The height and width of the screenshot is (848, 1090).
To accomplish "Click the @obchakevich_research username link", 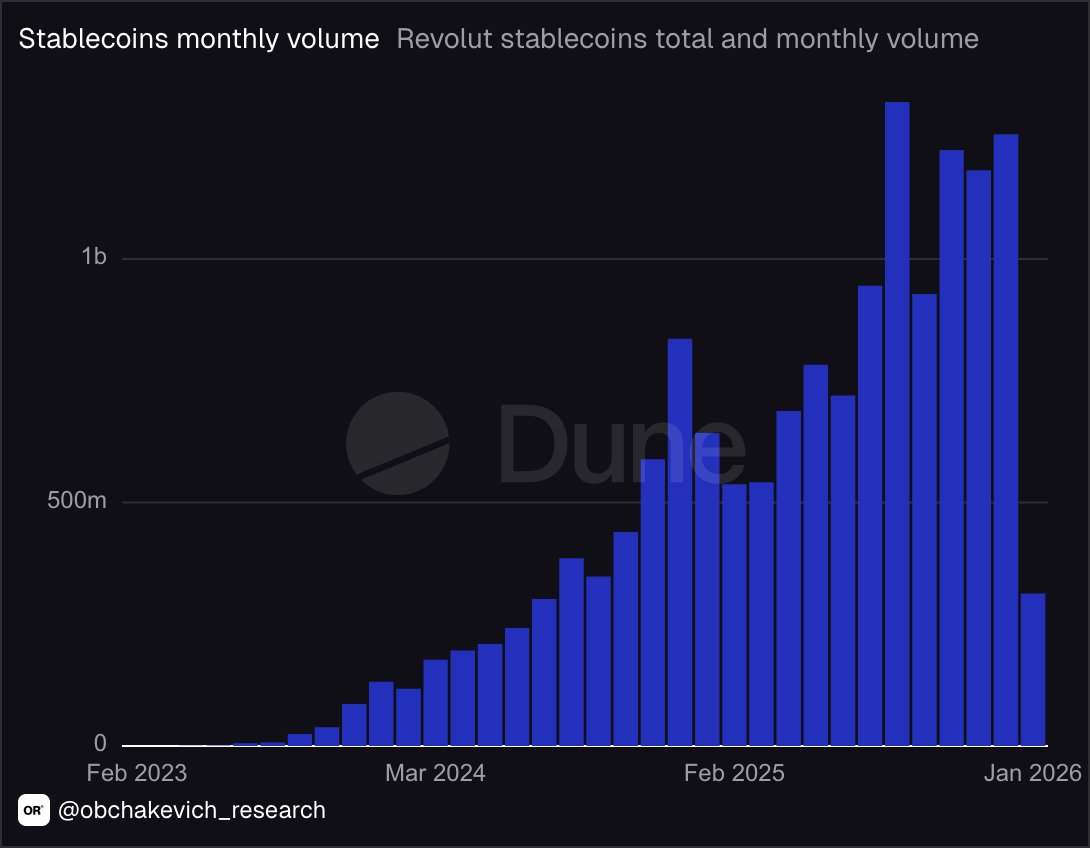I will 190,811.
